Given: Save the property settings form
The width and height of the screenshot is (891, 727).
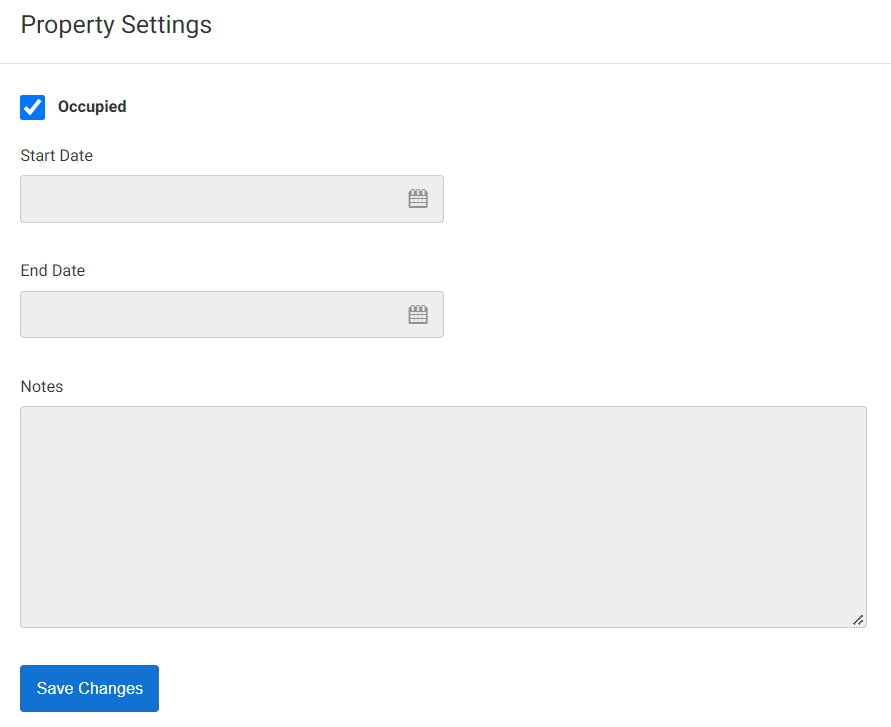Looking at the screenshot, I should [x=89, y=688].
